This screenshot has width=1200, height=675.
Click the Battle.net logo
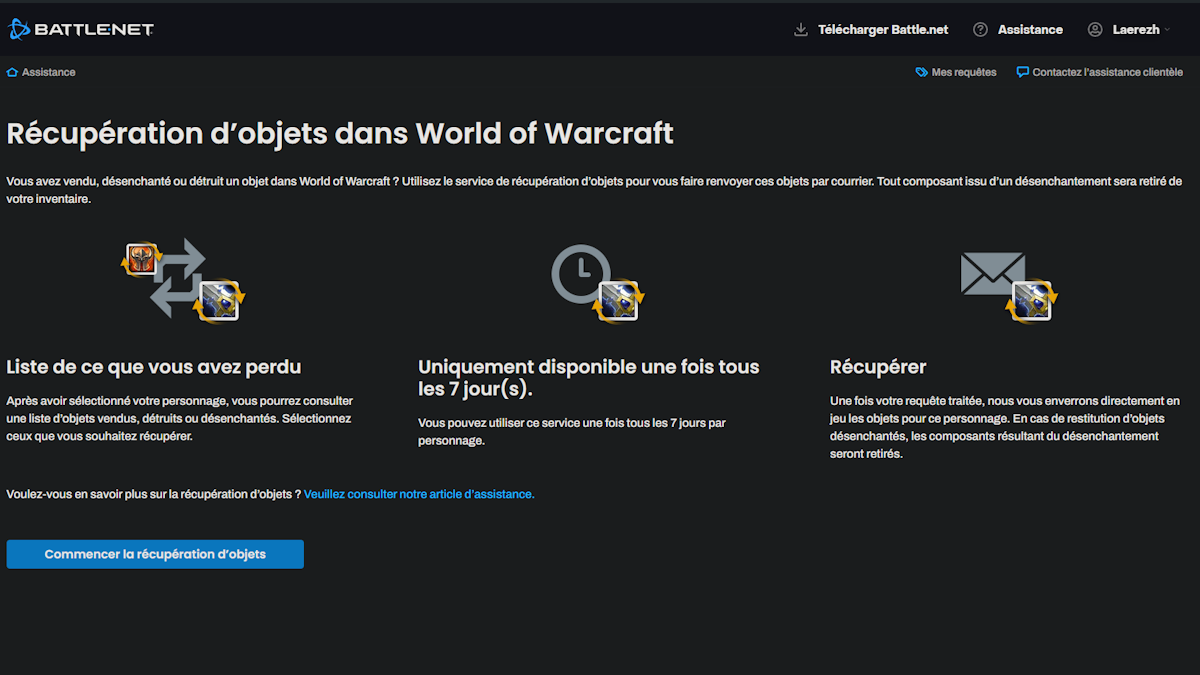pos(82,30)
